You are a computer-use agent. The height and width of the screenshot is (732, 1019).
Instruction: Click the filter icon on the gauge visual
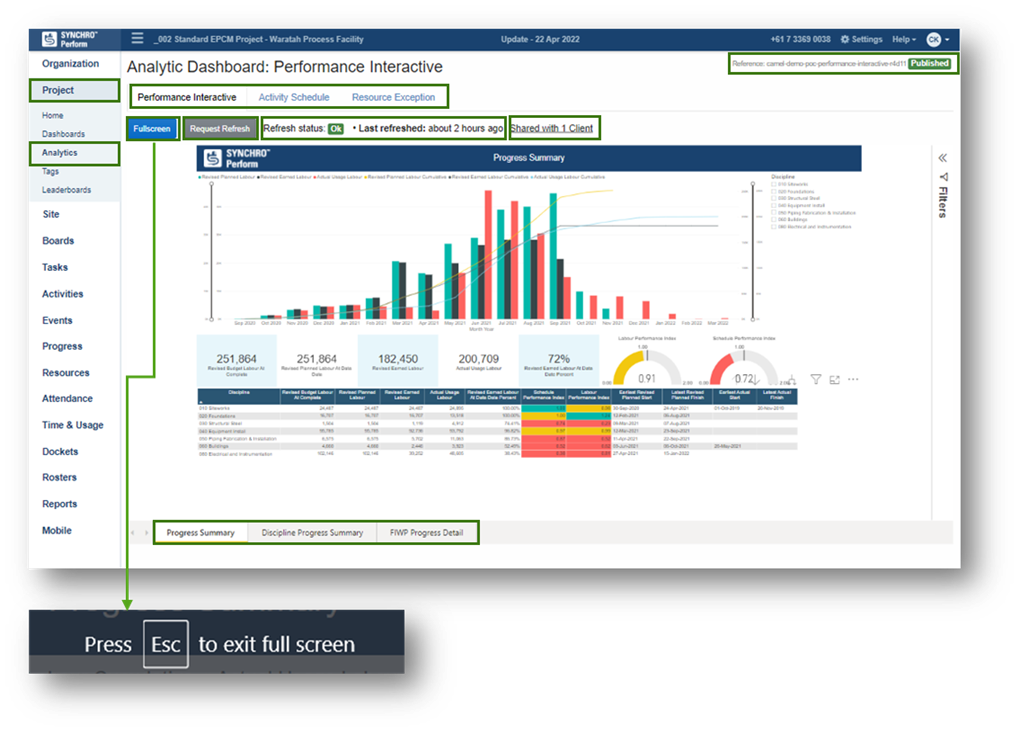816,379
